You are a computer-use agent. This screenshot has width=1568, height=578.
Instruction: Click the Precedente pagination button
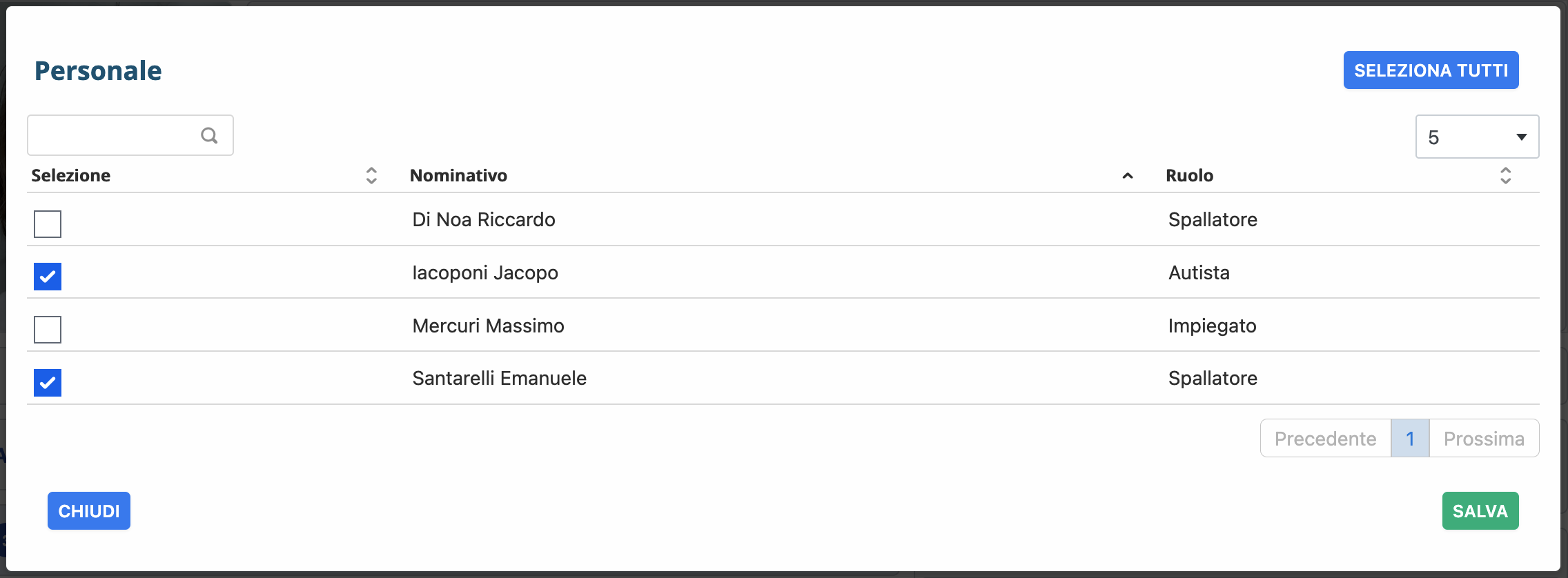(1325, 438)
